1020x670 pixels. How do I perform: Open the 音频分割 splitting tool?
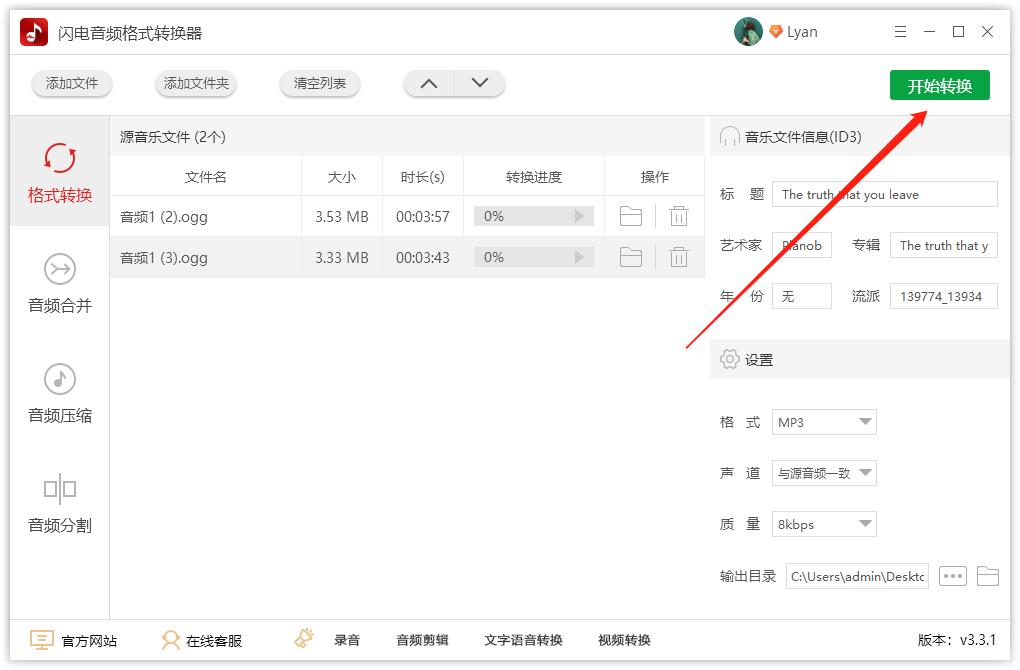click(58, 505)
